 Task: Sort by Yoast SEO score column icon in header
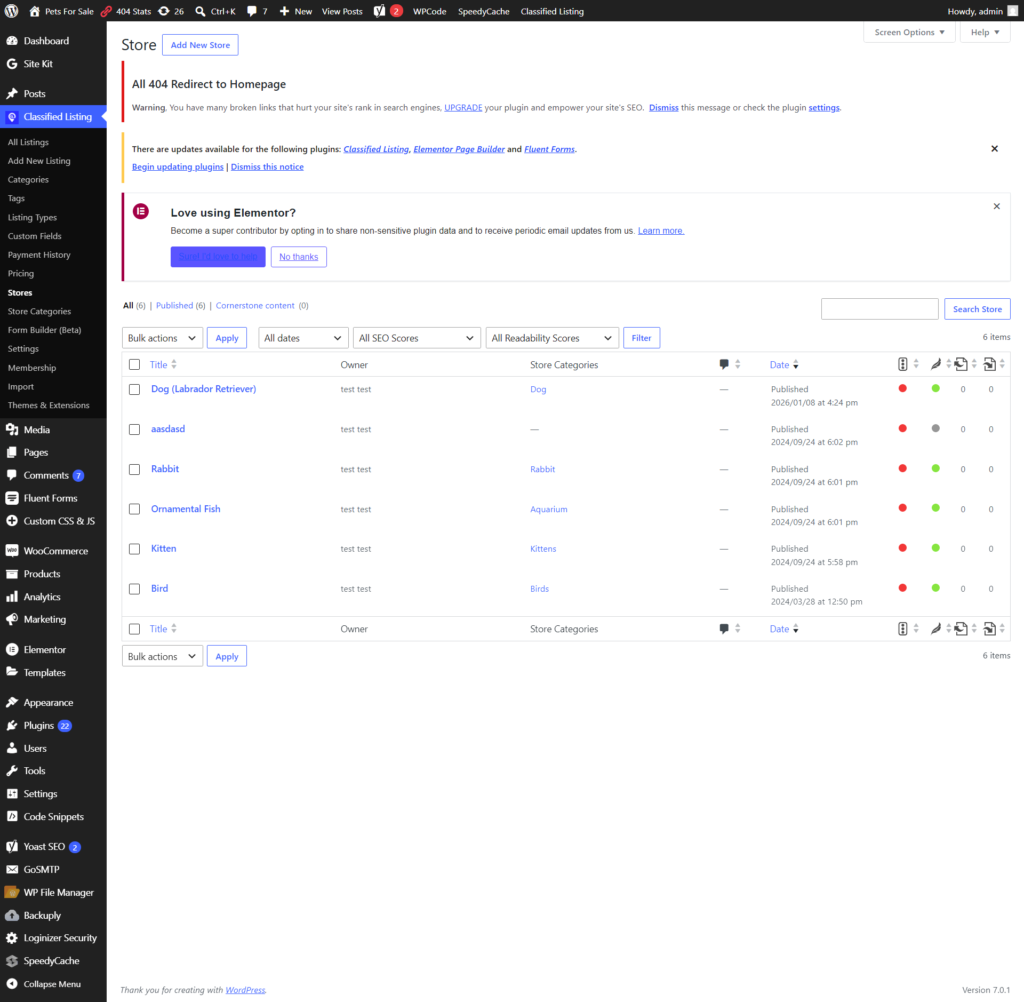[903, 364]
